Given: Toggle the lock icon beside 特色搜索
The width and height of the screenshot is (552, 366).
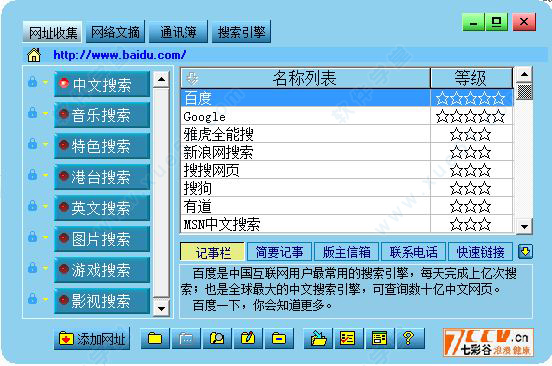Looking at the screenshot, I should tap(32, 144).
